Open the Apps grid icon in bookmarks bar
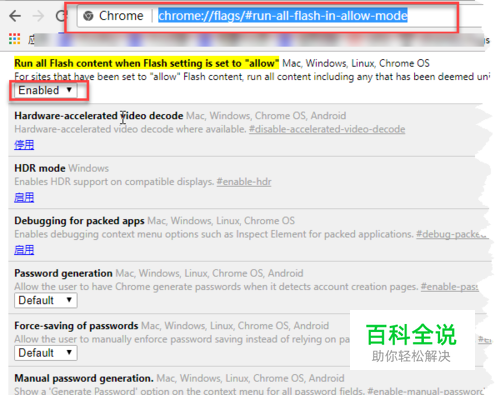This screenshot has height=395, width=500. coord(14,39)
